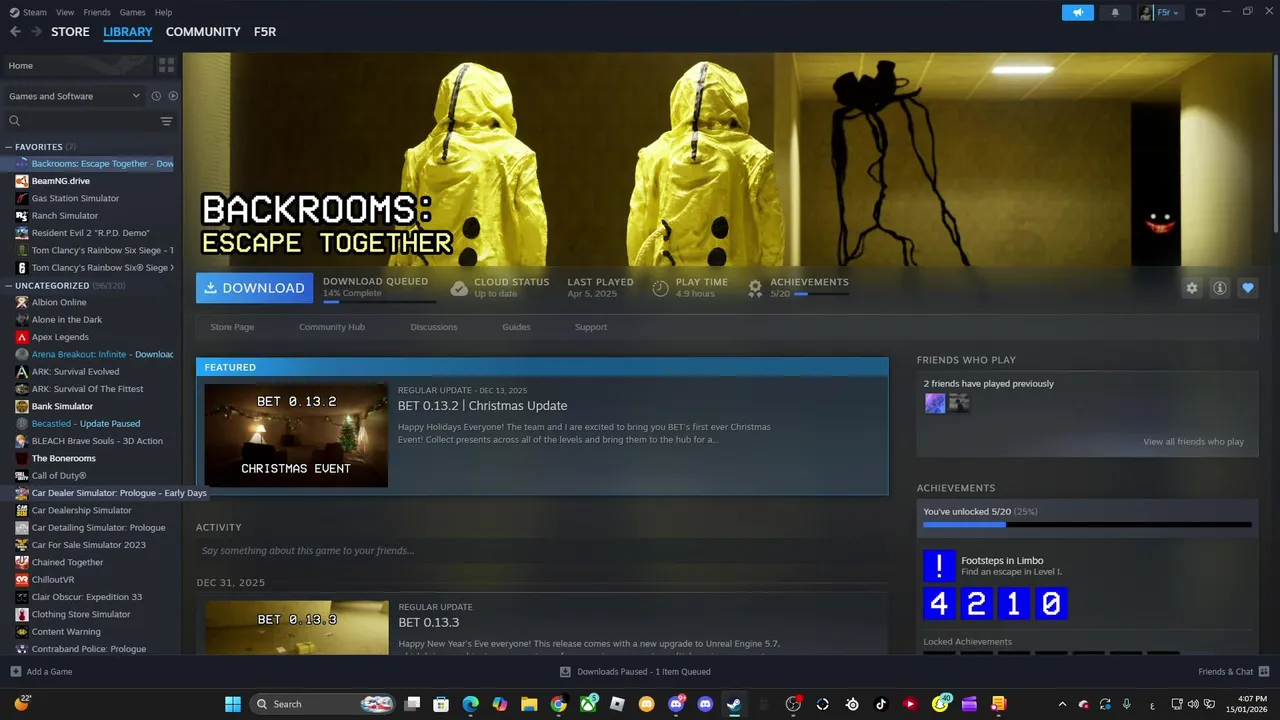Select BeamNG.drive in library
The height and width of the screenshot is (720, 1280).
point(60,181)
